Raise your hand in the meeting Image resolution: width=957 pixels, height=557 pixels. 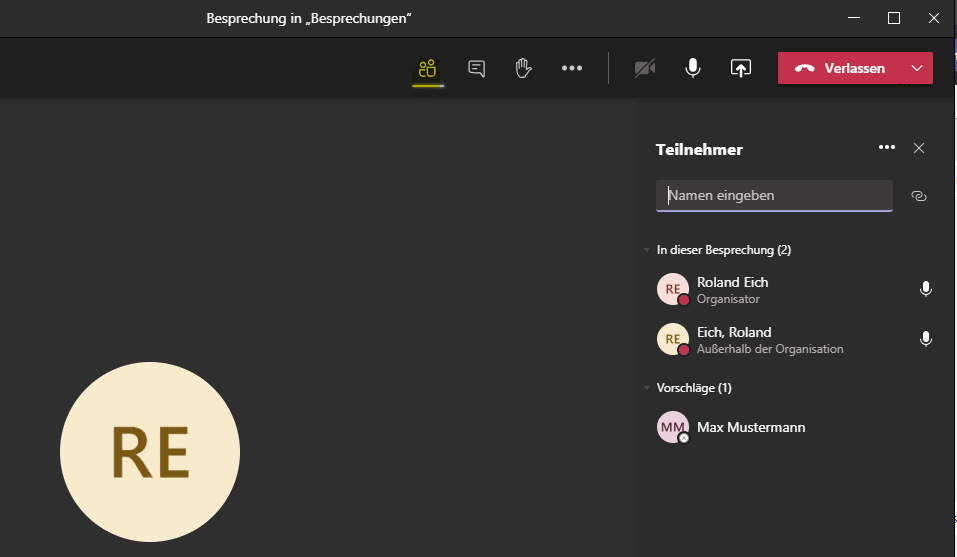click(523, 68)
